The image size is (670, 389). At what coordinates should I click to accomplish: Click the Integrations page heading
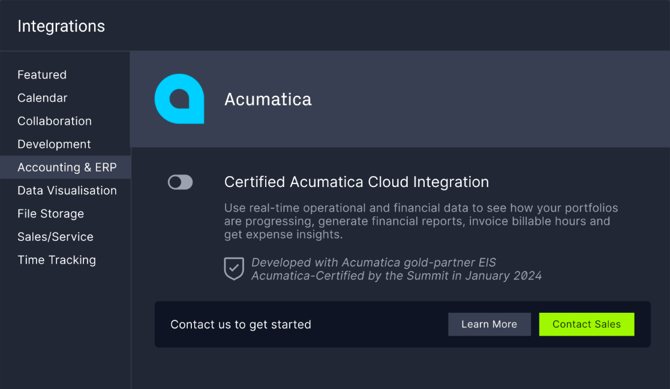pos(61,26)
